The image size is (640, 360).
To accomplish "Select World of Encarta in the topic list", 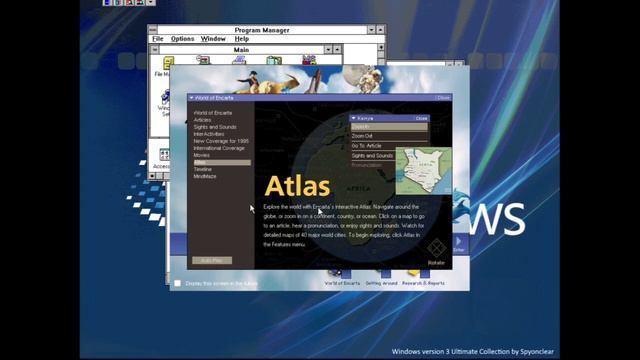I will 213,113.
